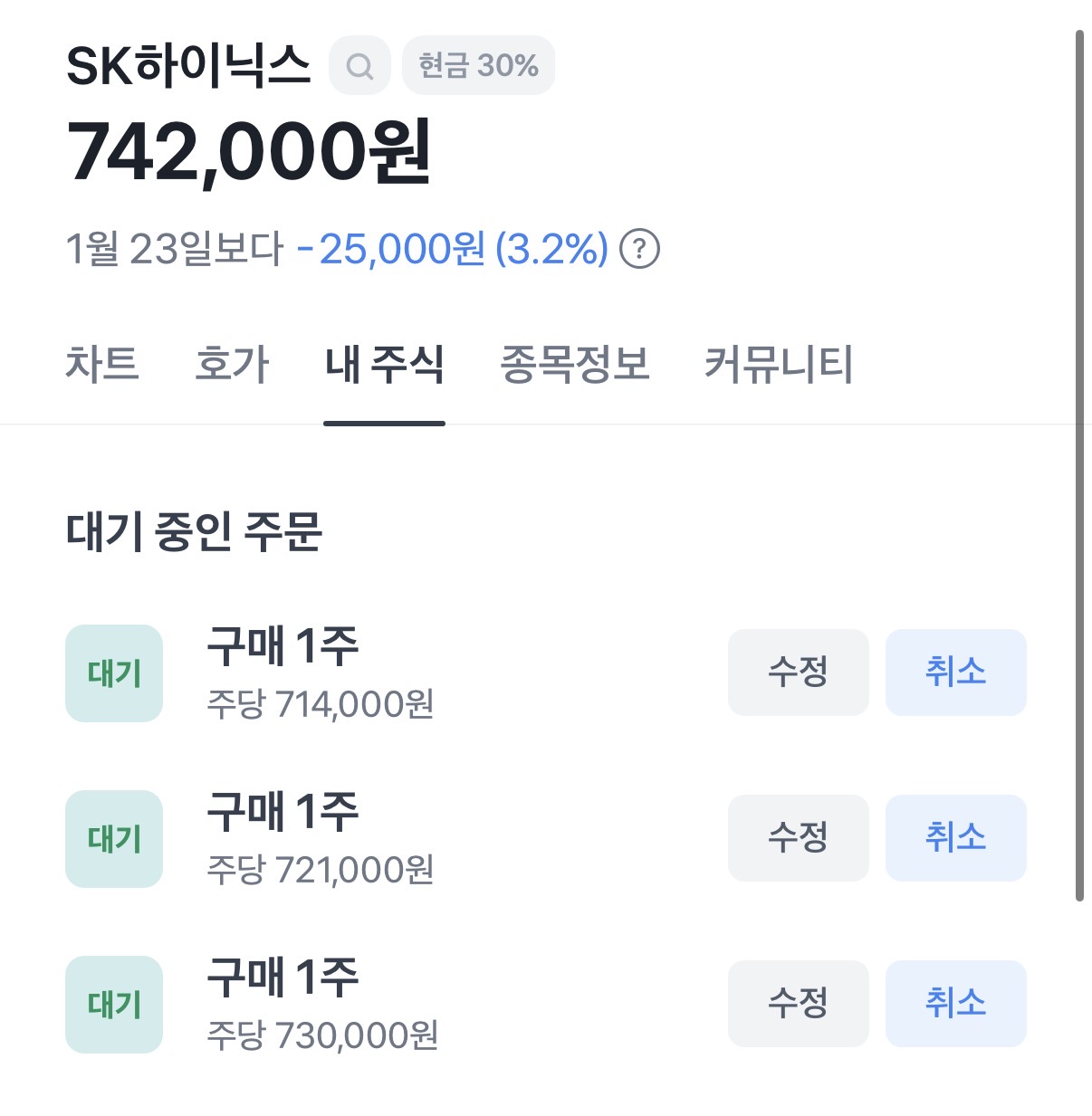Select the 내 주식 tab
This screenshot has height=1116, width=1092.
tap(384, 364)
